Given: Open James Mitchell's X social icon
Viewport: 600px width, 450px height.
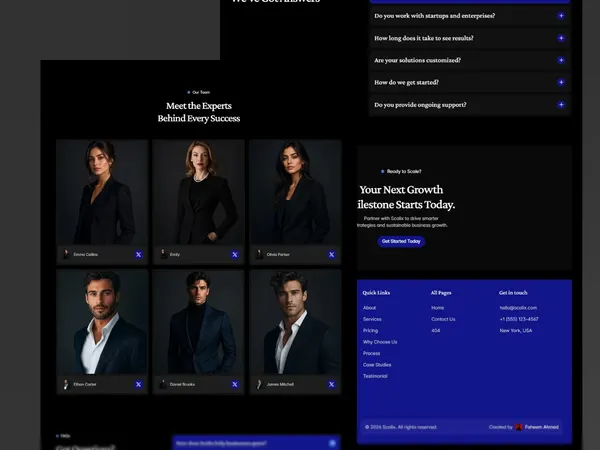Looking at the screenshot, I should tap(332, 384).
